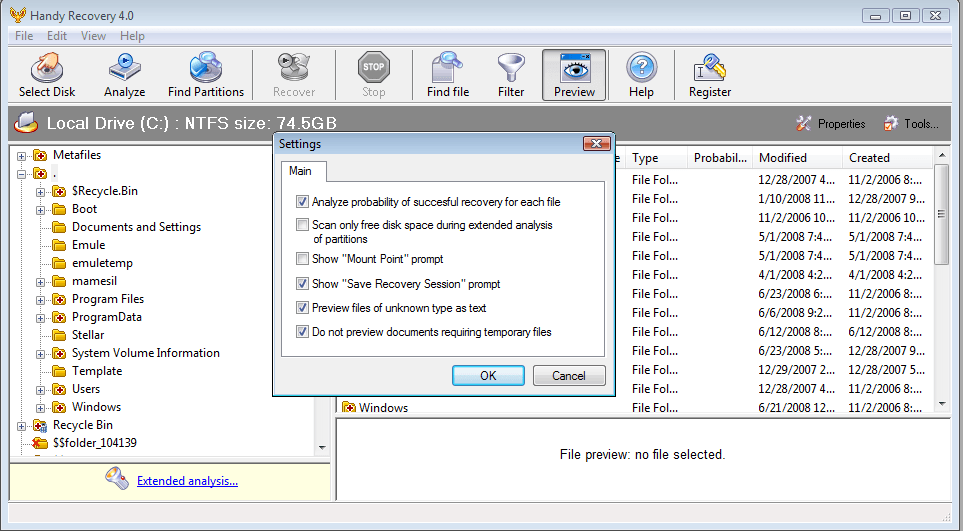Viewport: 963px width, 531px height.
Task: Select the $Recycle.Bin folder icon
Action: pos(59,192)
